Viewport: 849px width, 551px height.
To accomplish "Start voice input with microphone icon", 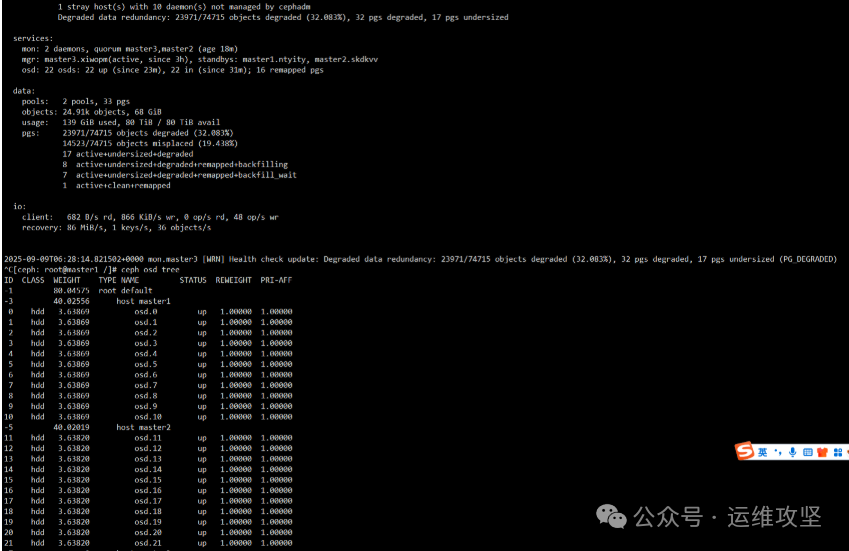I will coord(792,452).
